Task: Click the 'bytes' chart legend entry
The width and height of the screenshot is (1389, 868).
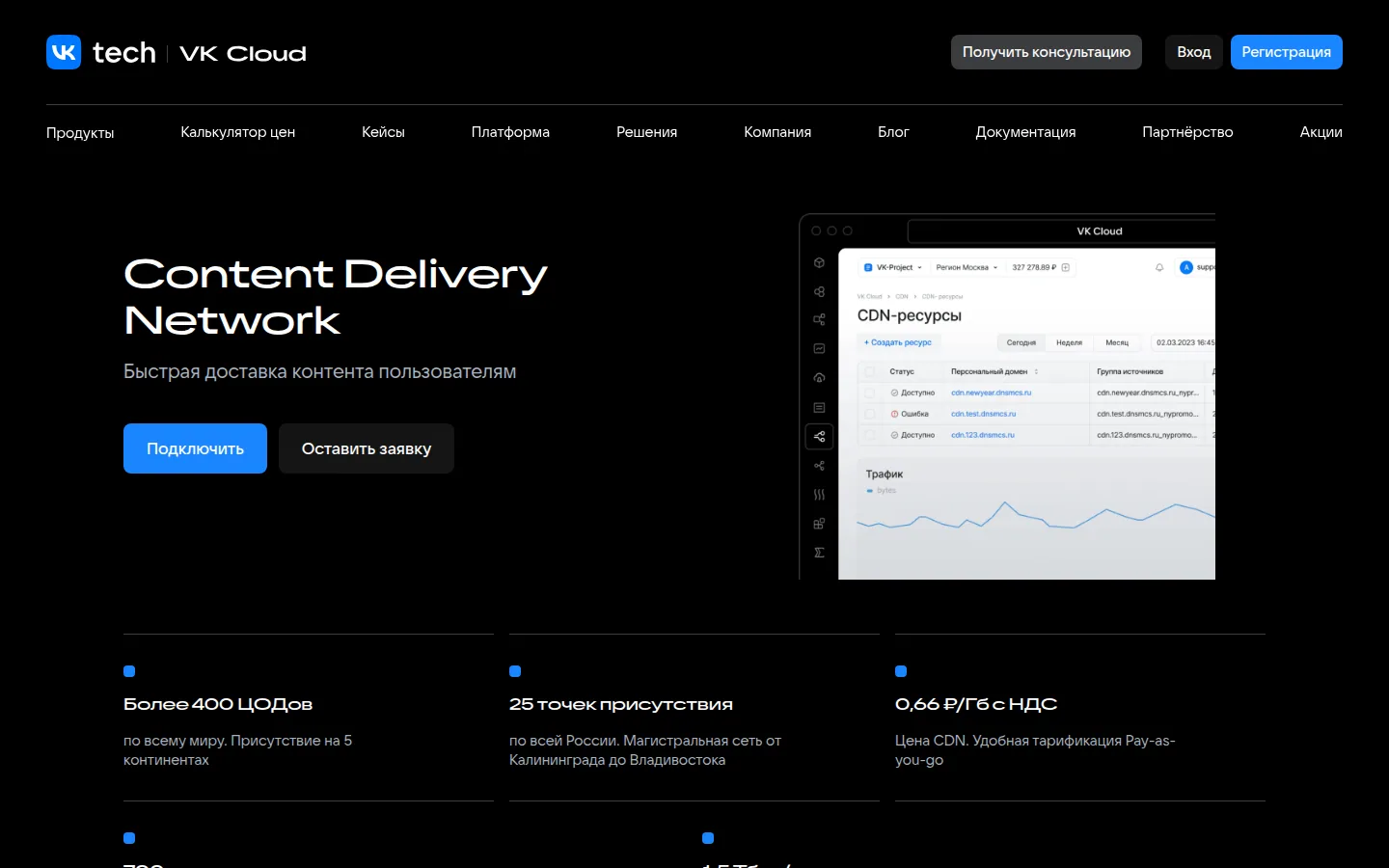Action: (x=882, y=491)
